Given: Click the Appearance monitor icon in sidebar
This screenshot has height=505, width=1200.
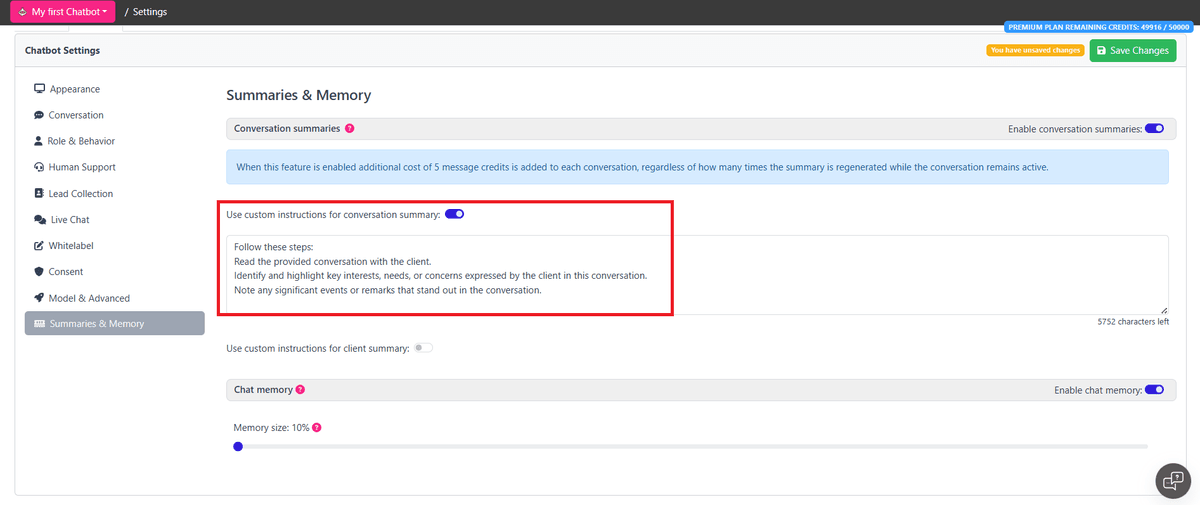Looking at the screenshot, I should point(39,89).
